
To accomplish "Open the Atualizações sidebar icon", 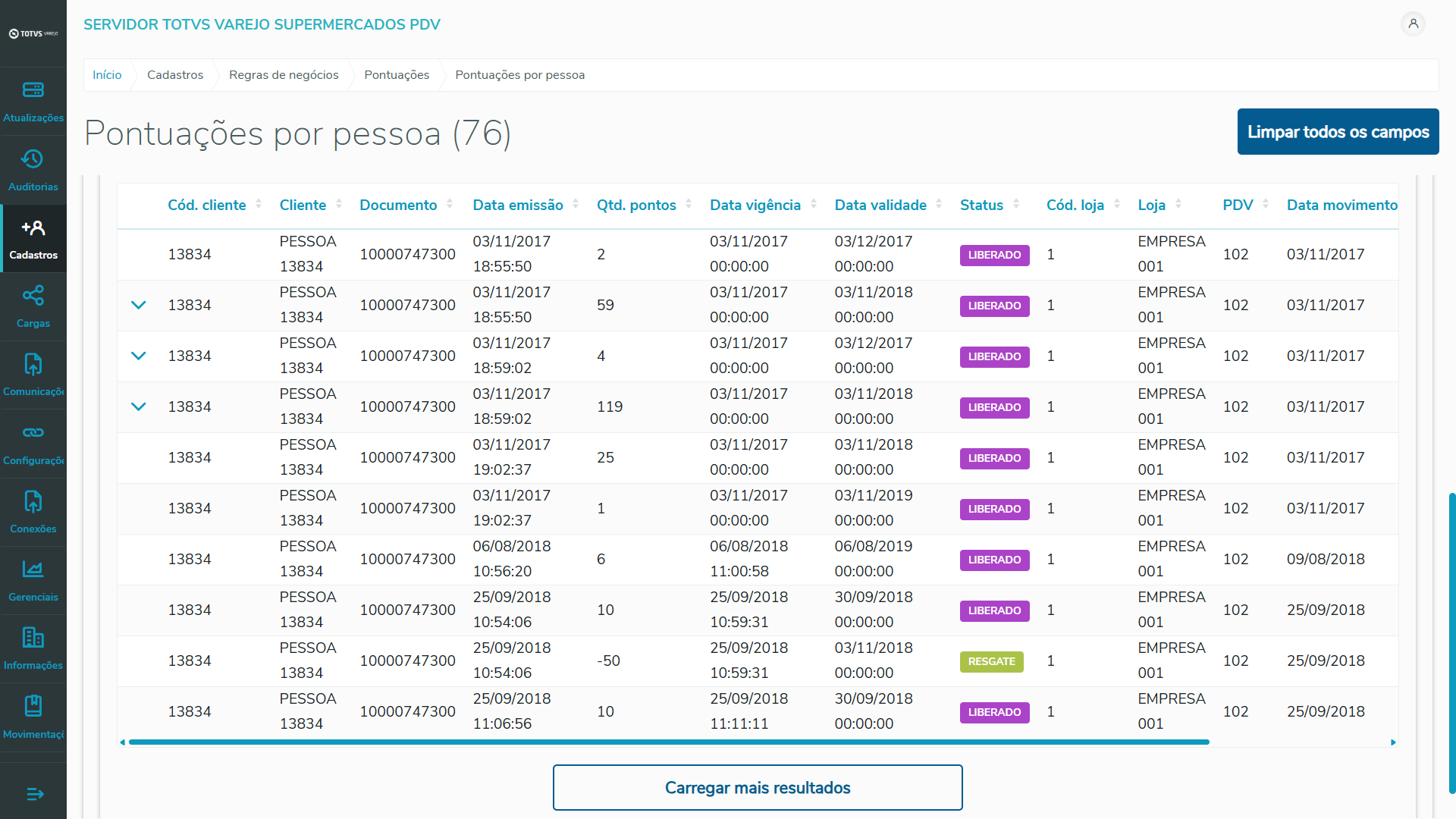I will (33, 90).
